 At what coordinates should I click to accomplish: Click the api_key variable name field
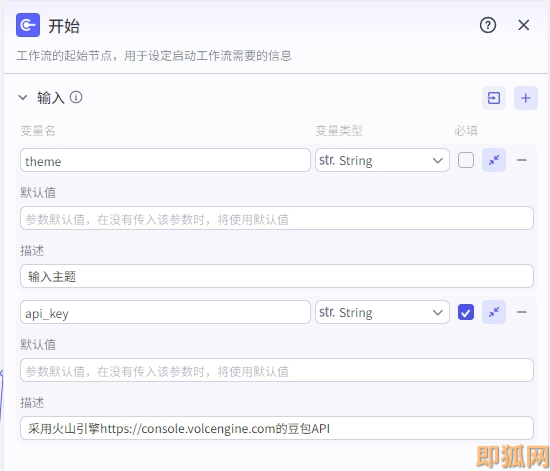(165, 312)
